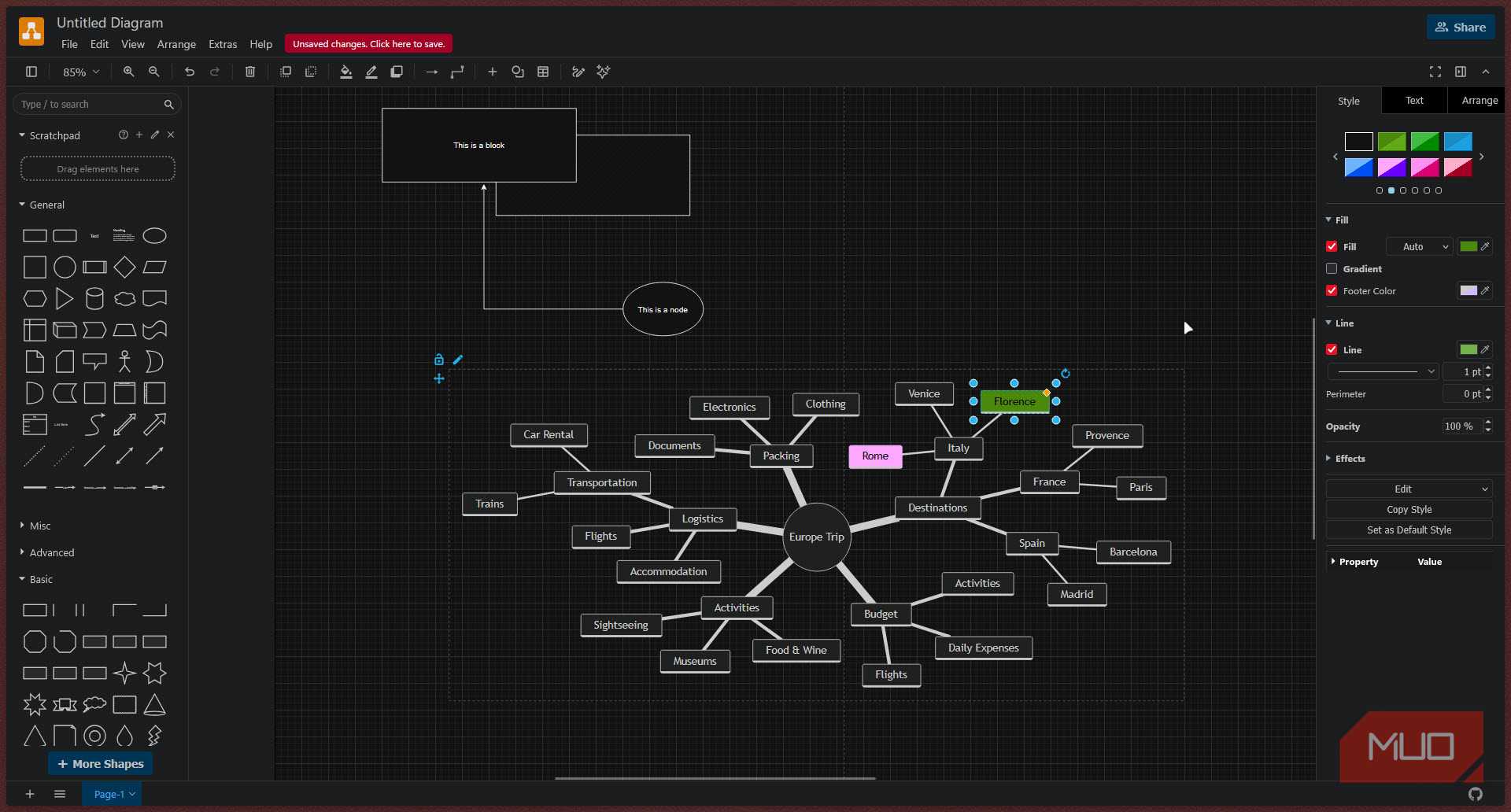The height and width of the screenshot is (812, 1511).
Task: Open the insert table icon
Action: [x=543, y=72]
